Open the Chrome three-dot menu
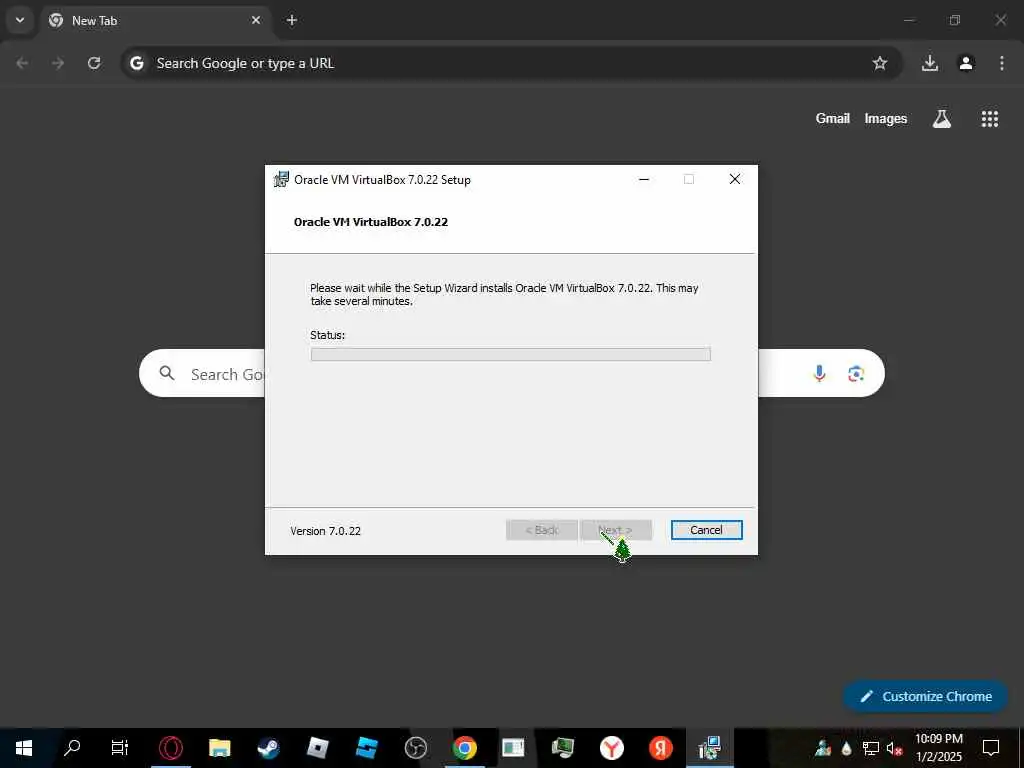The width and height of the screenshot is (1024, 768). 1002,63
